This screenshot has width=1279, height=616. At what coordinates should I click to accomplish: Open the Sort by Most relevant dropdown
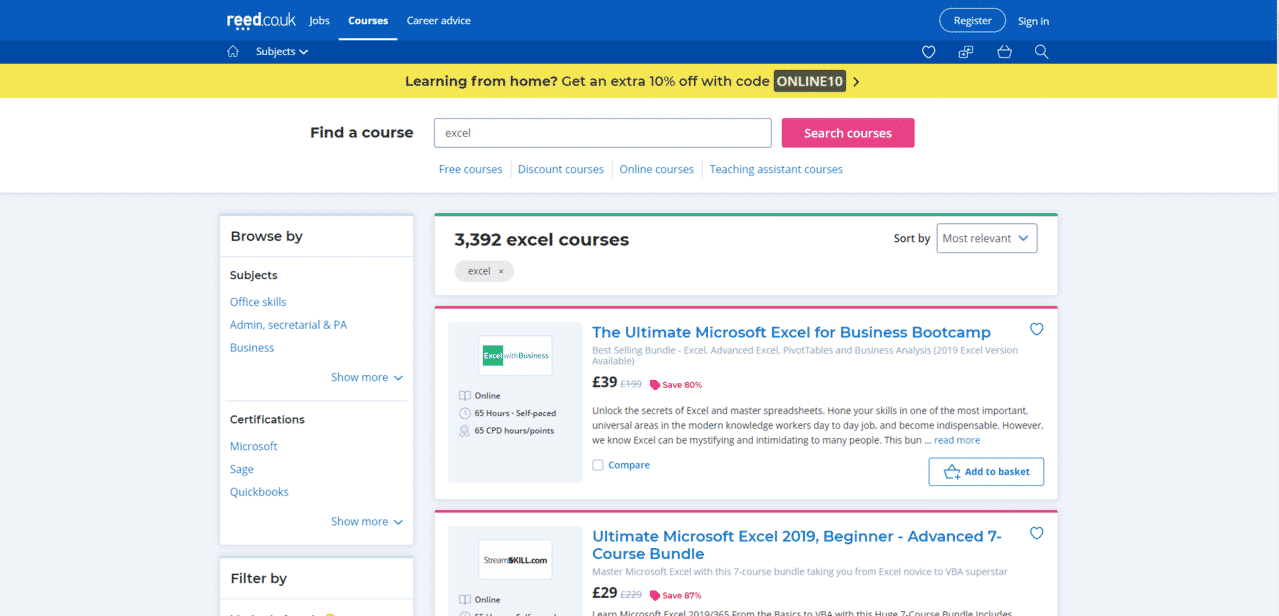[x=986, y=238]
